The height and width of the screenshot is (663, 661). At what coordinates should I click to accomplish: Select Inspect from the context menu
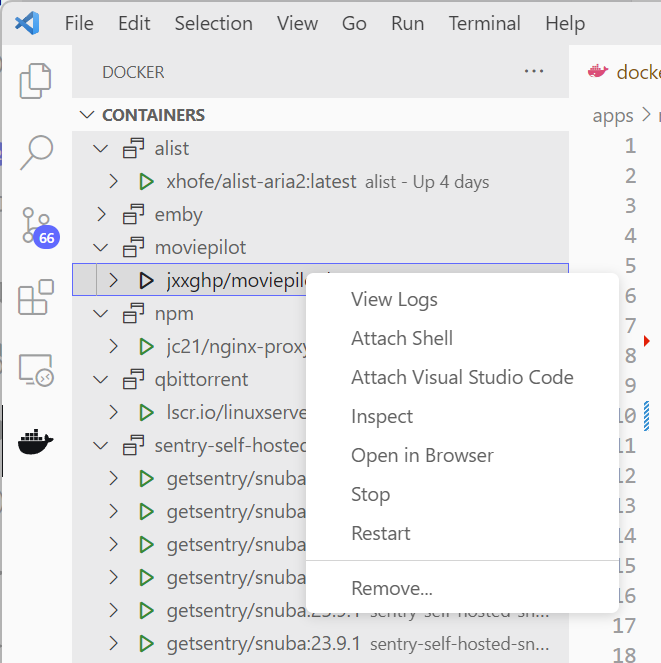coord(382,416)
